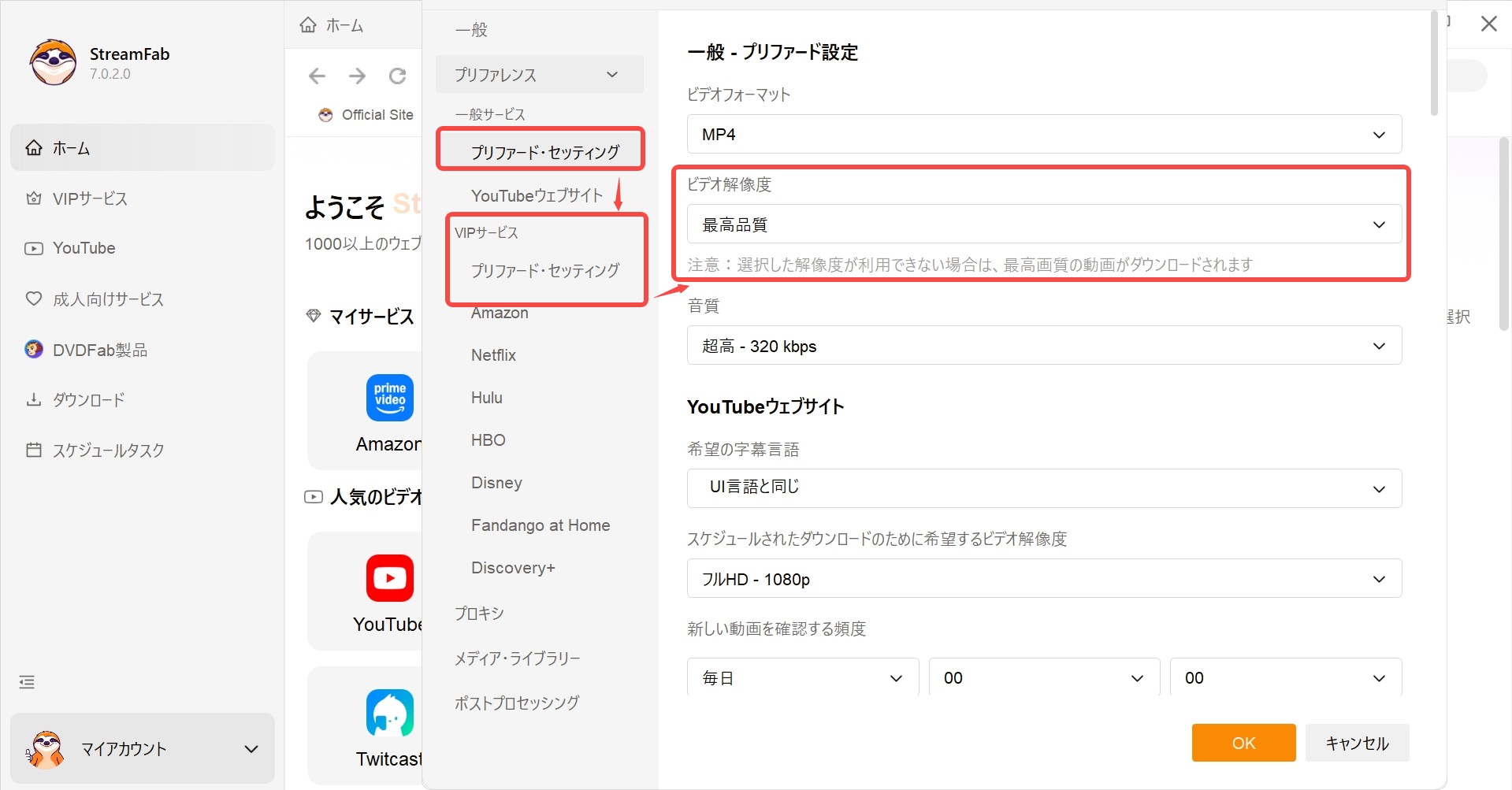Open Amazon settings entry
The height and width of the screenshot is (790, 1512).
tap(500, 313)
